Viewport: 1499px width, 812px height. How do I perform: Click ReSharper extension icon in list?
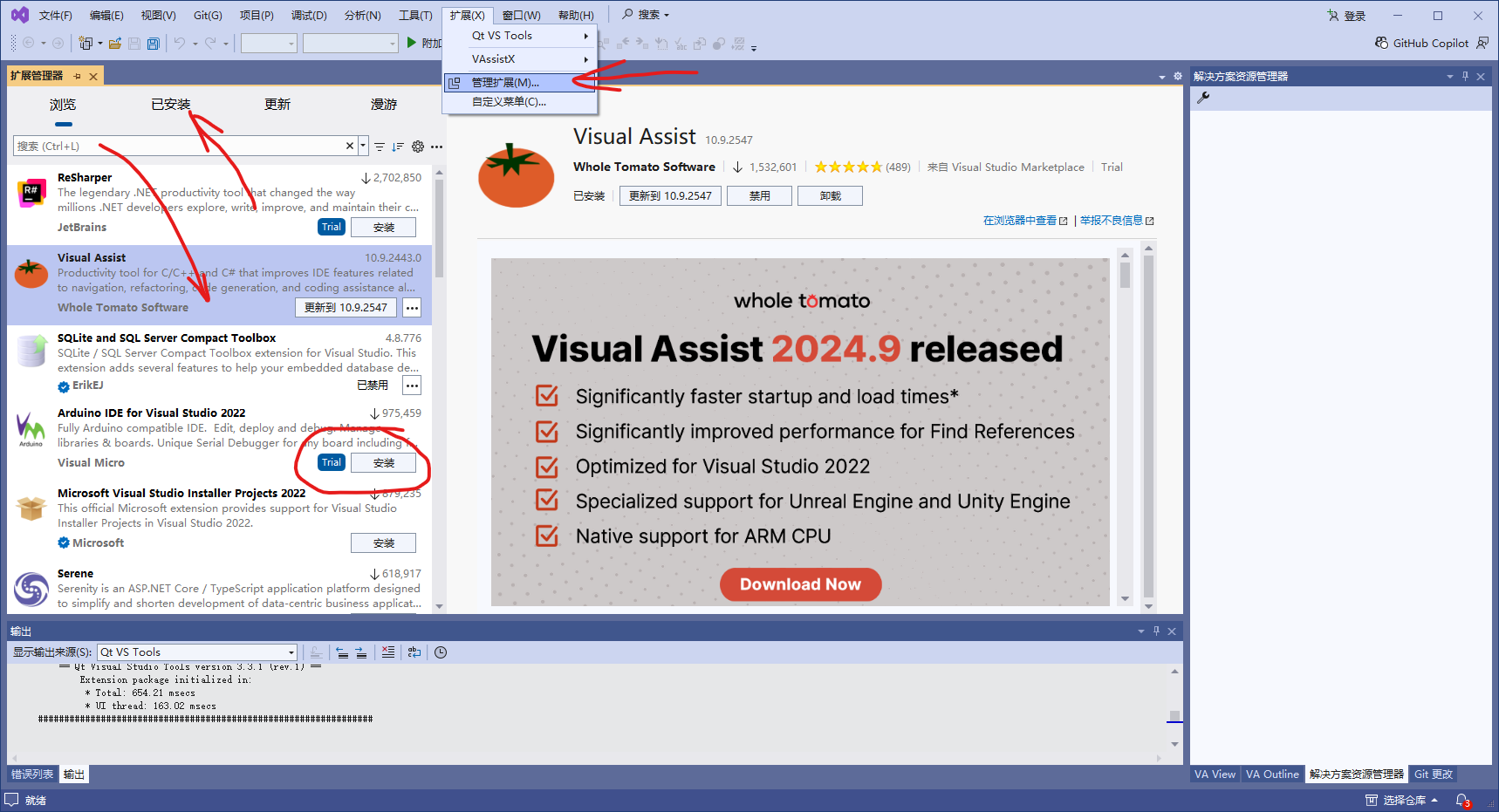click(x=31, y=192)
